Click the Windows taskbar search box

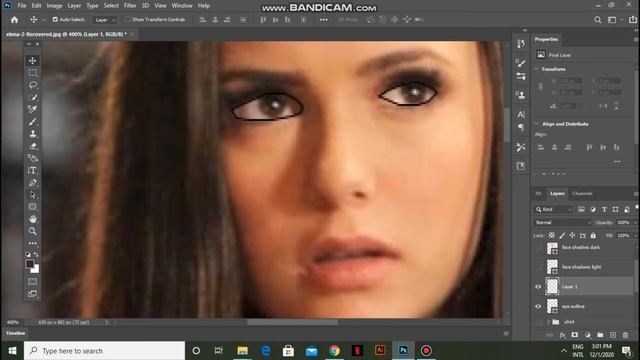(104, 351)
